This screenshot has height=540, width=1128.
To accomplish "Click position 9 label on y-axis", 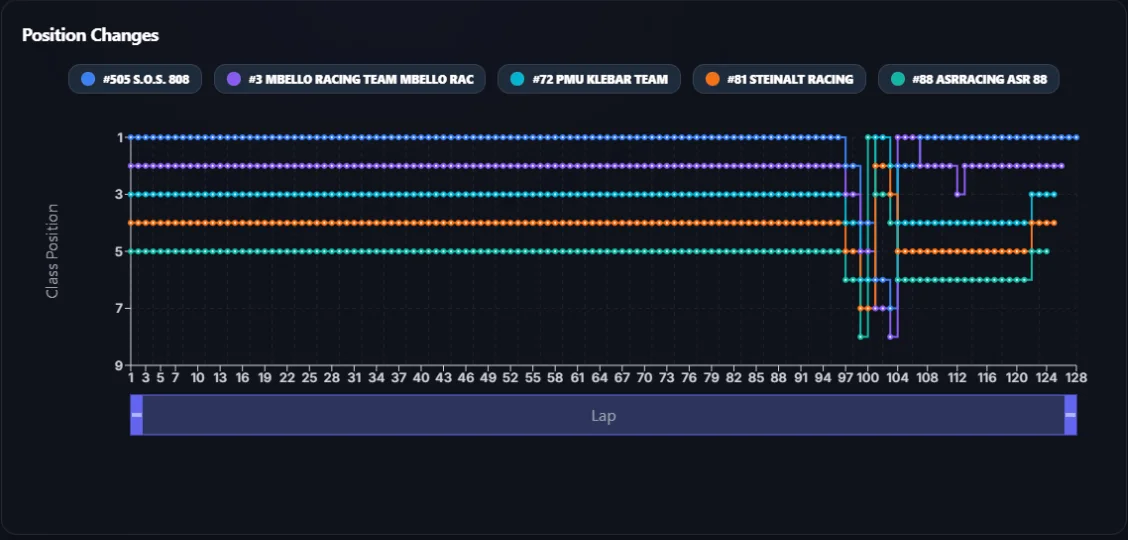I will click(x=120, y=365).
